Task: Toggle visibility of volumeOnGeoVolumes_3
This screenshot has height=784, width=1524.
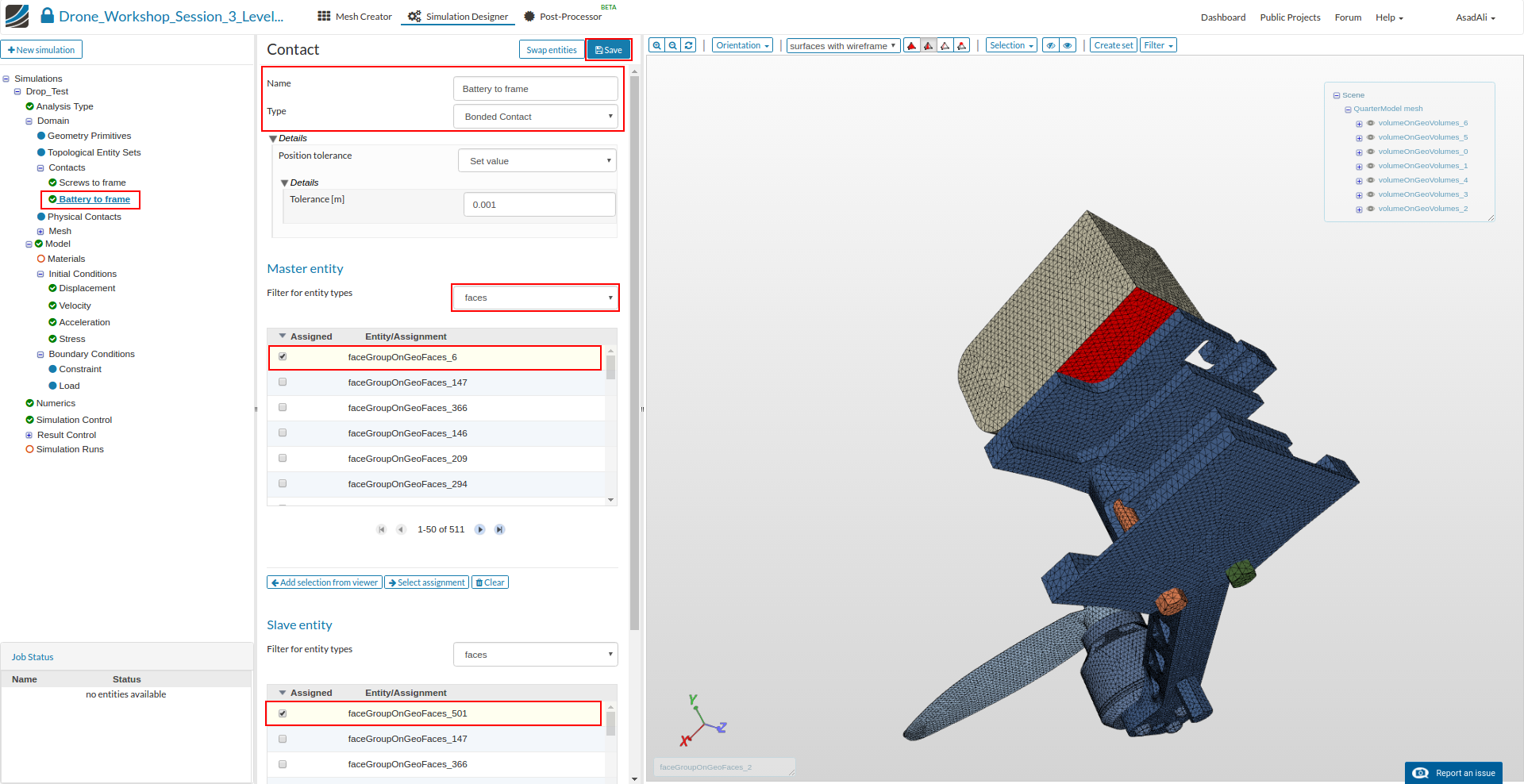Action: (1371, 194)
